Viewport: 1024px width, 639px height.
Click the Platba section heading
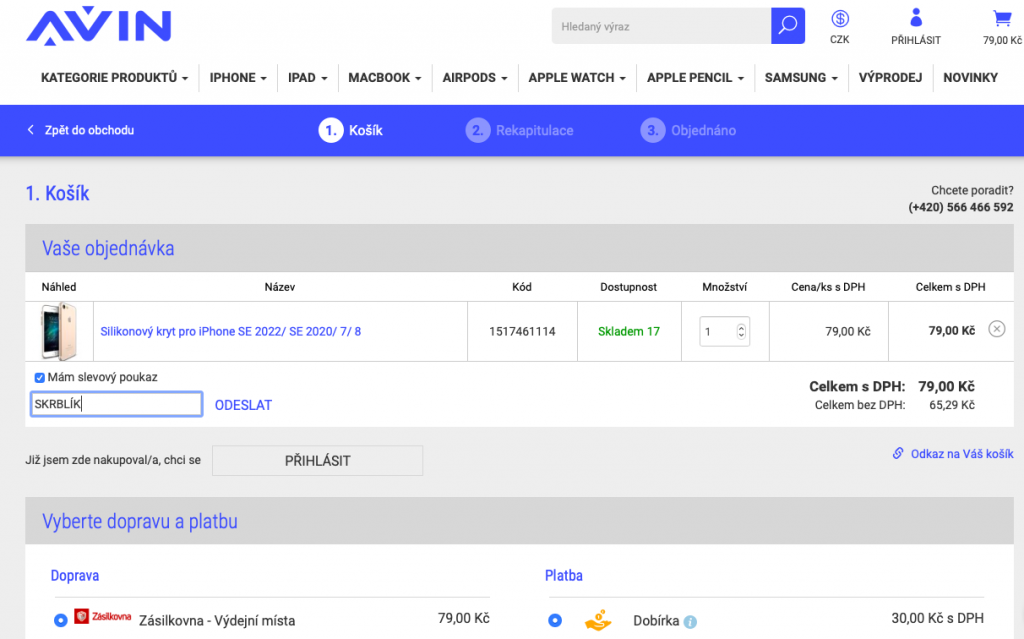pos(564,576)
